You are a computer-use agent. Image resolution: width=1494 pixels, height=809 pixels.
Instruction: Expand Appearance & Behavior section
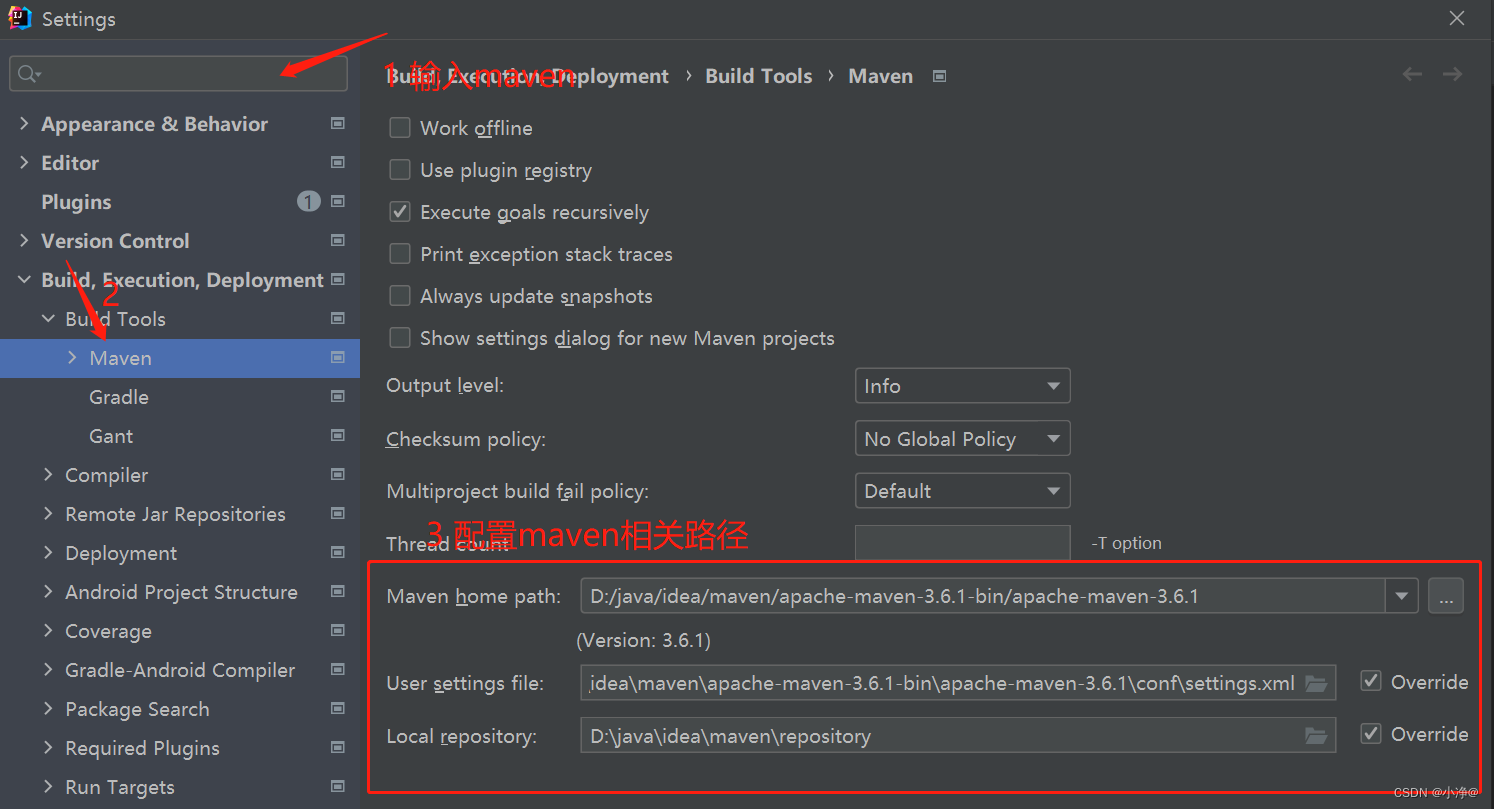24,124
